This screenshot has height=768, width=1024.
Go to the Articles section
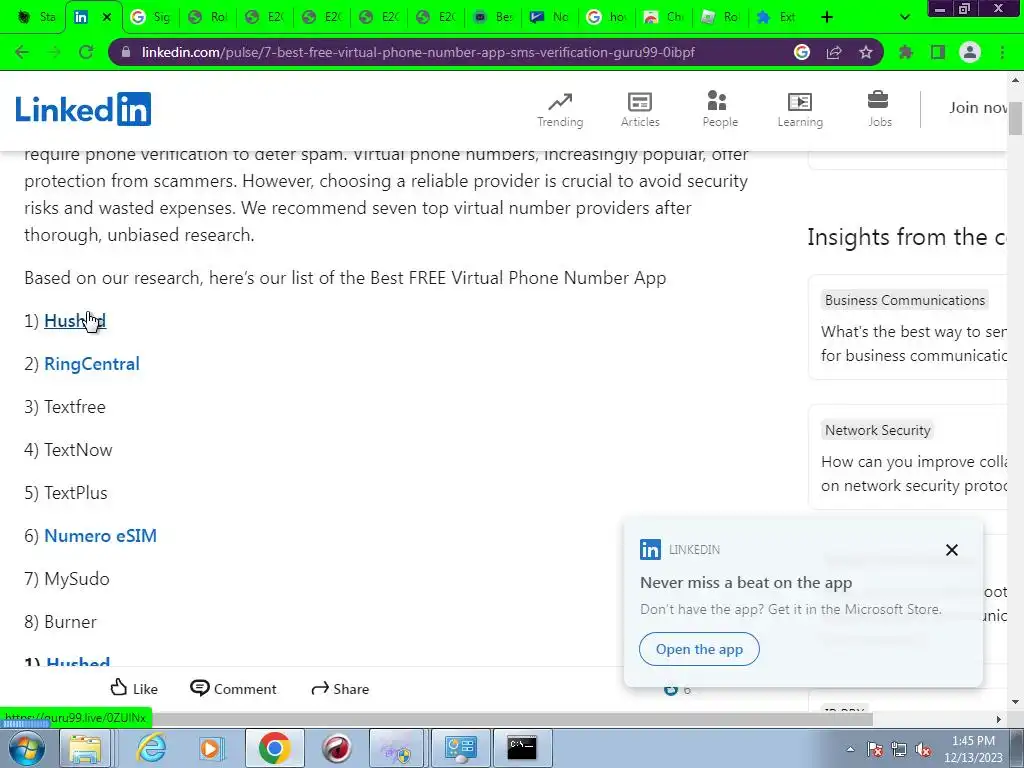640,110
